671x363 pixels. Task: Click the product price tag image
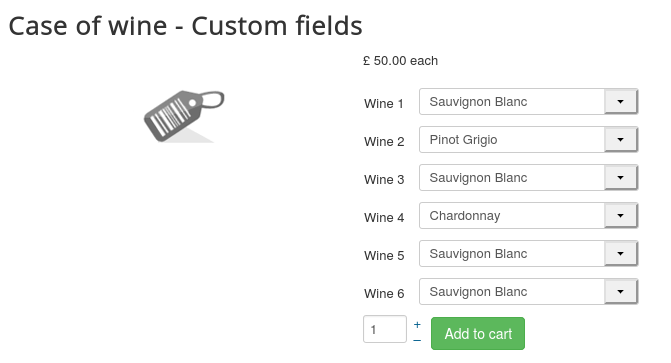184,116
